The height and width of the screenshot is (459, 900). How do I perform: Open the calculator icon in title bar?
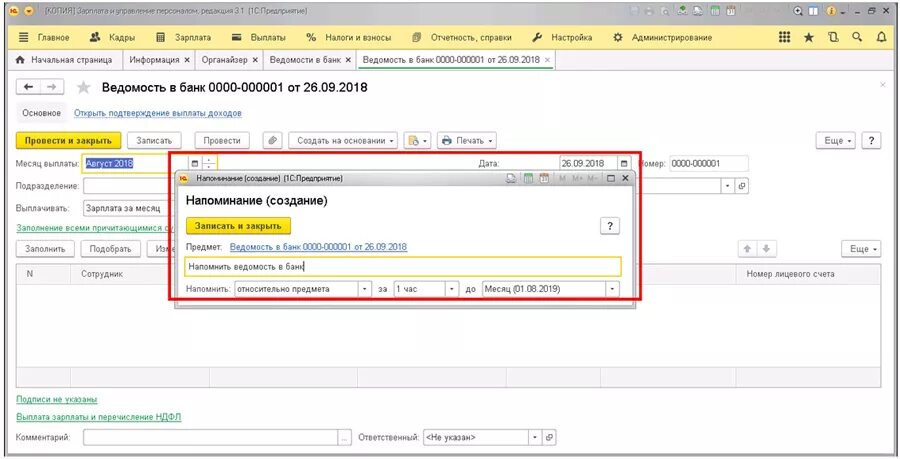(x=715, y=11)
